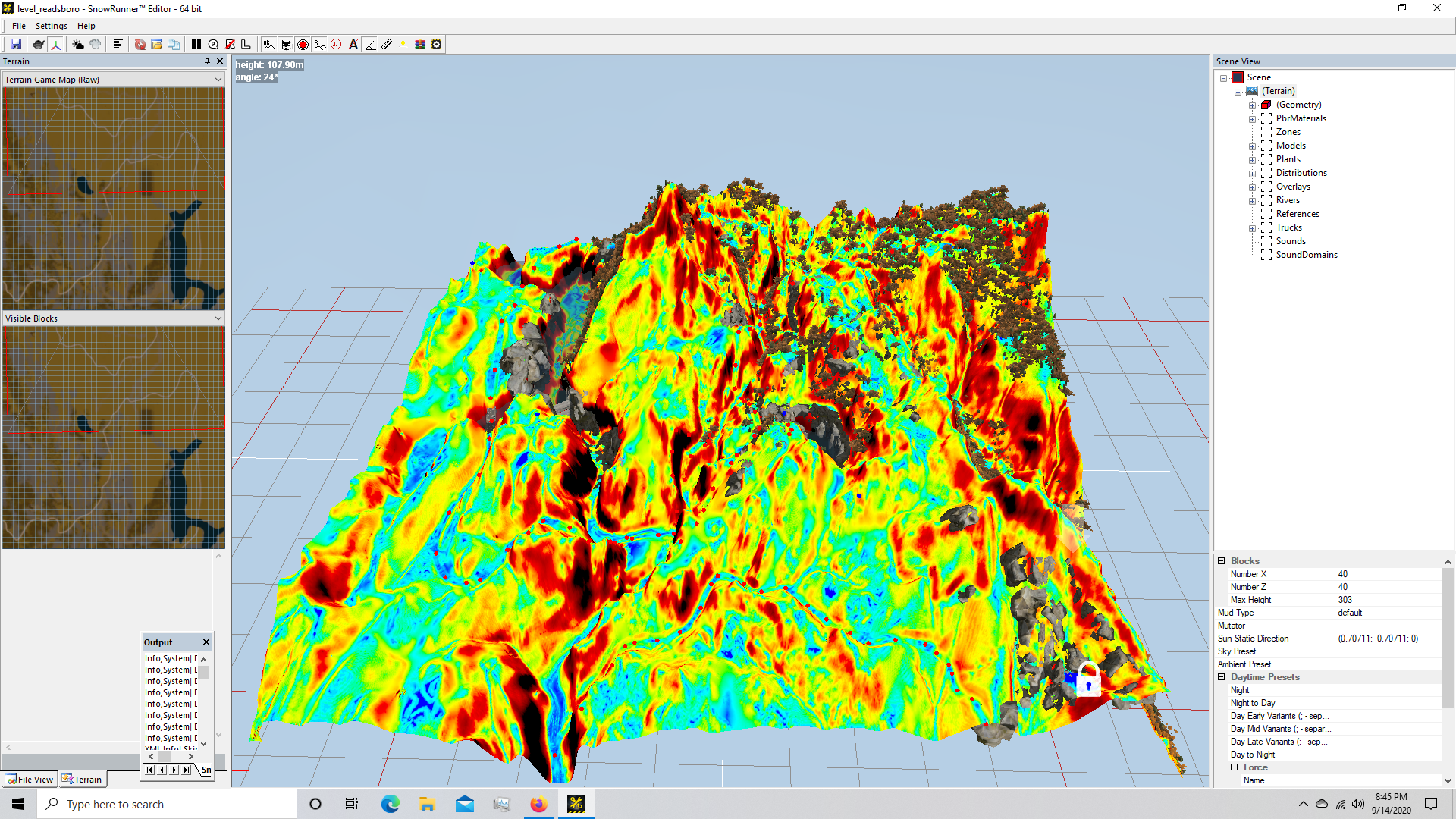Go to next Output tab
1456x819 pixels.
[174, 770]
